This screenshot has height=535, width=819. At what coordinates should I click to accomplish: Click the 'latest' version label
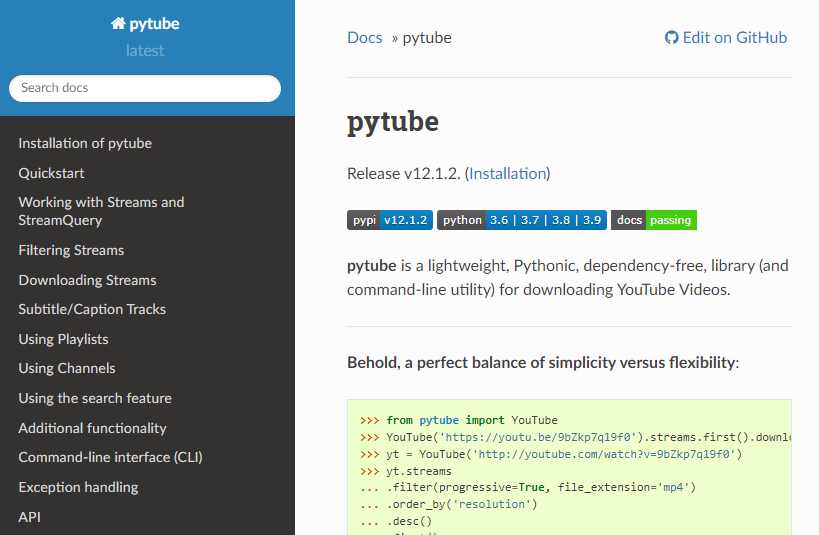(145, 51)
